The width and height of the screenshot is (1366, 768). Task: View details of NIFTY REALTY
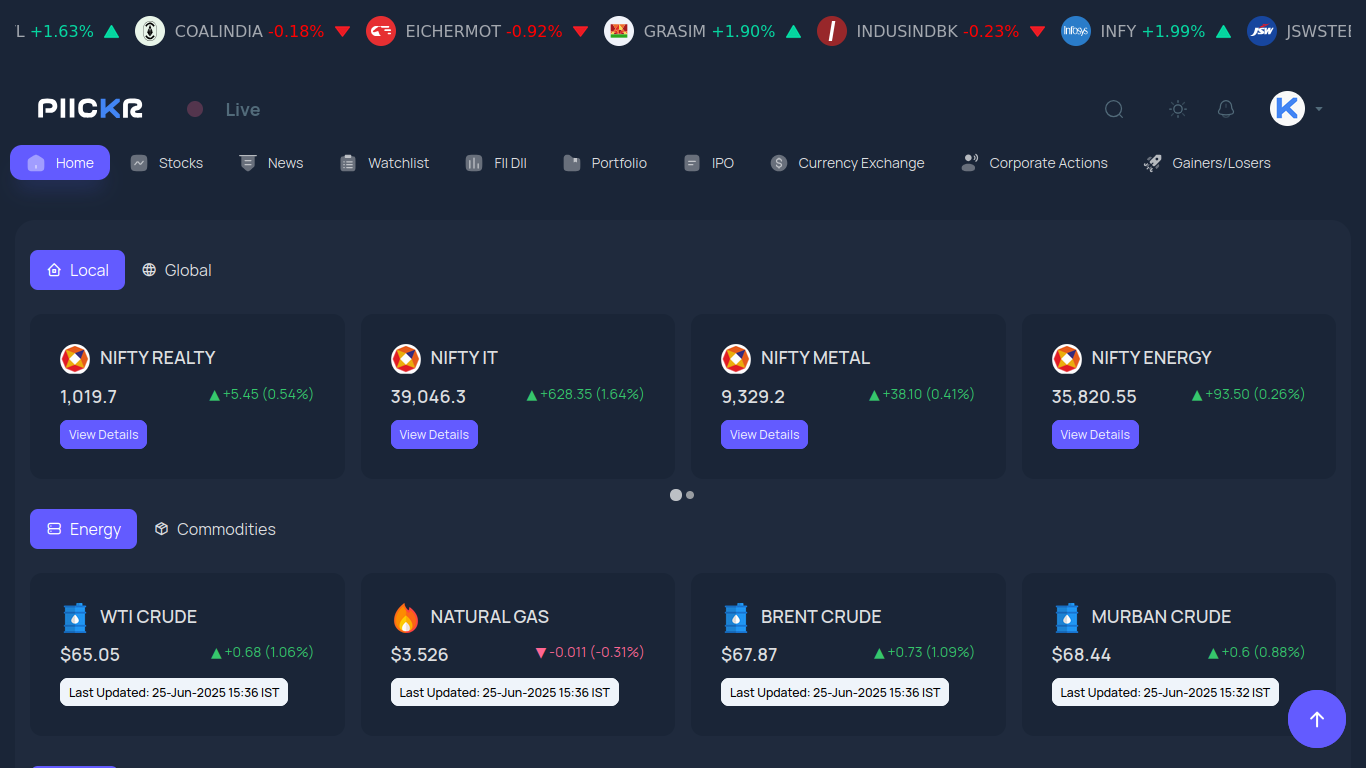103,434
